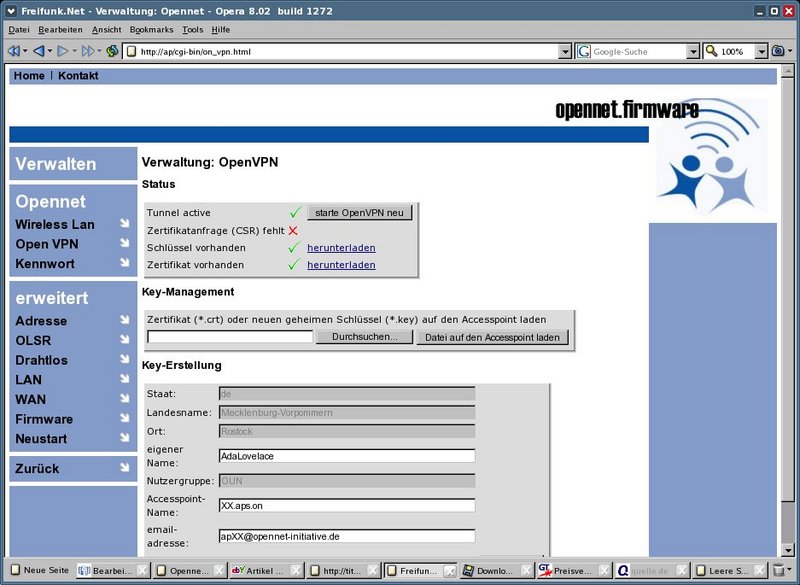Open the dropdown beside the camera icon
The width and height of the screenshot is (800, 585).
(x=790, y=52)
